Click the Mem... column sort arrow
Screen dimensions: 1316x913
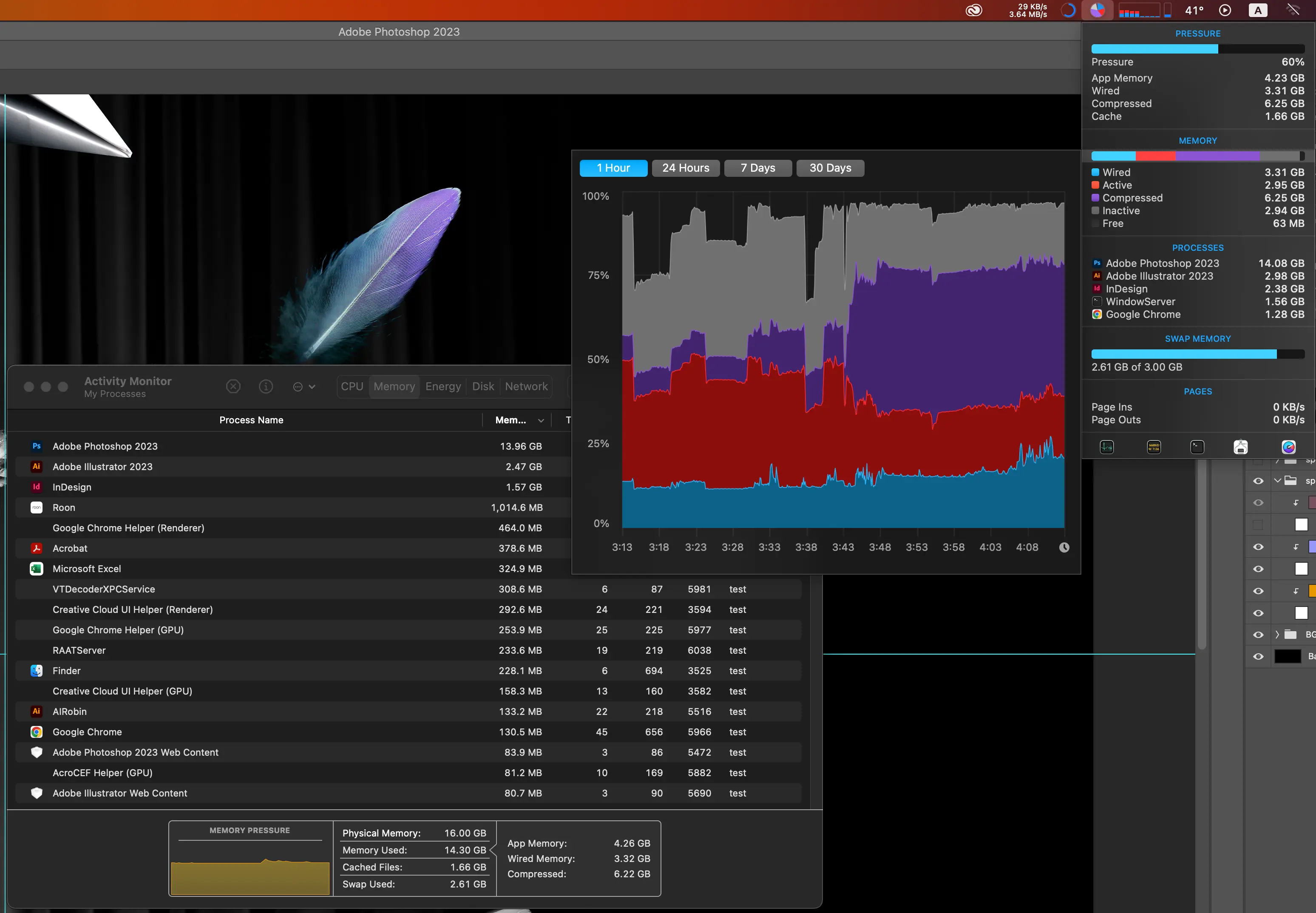[540, 420]
